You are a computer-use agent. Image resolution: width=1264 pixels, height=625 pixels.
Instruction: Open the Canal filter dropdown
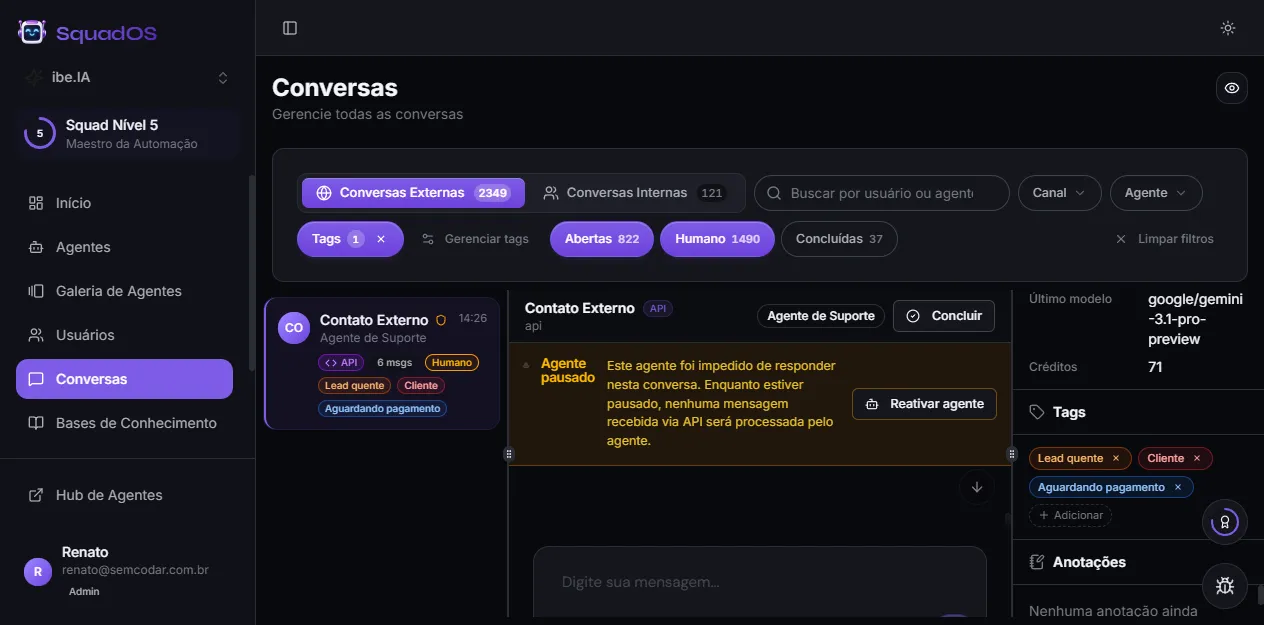(1059, 193)
